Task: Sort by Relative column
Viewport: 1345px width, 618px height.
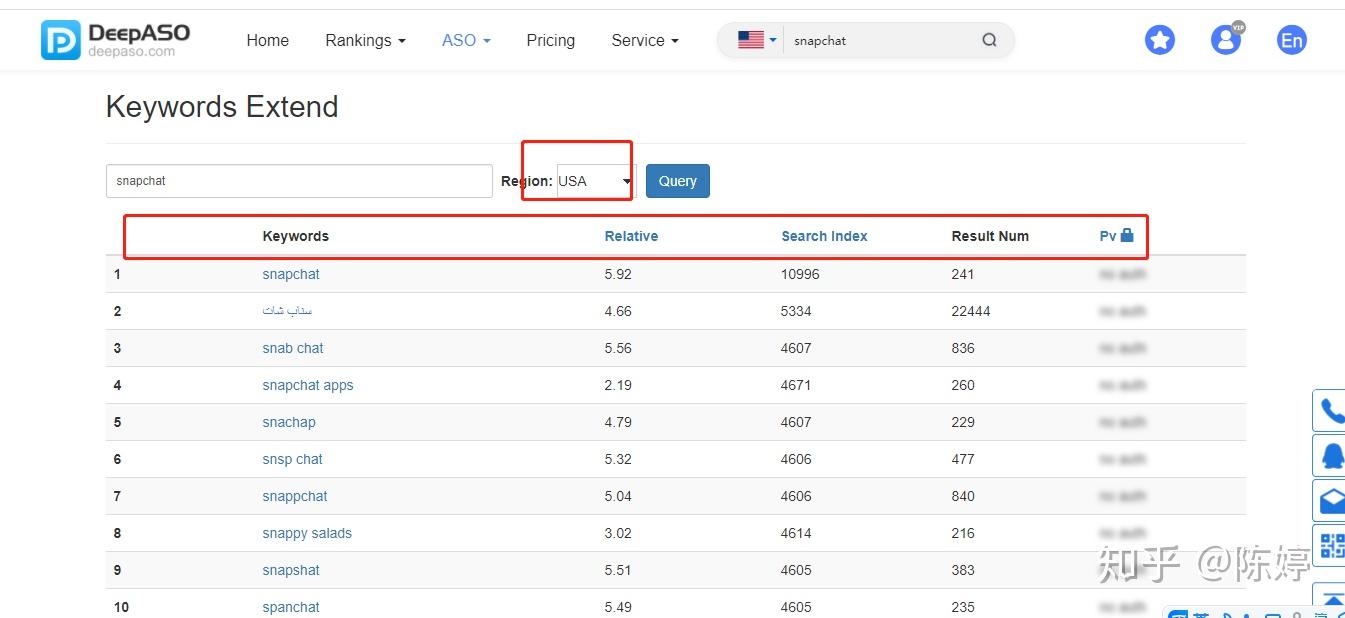Action: click(x=631, y=236)
